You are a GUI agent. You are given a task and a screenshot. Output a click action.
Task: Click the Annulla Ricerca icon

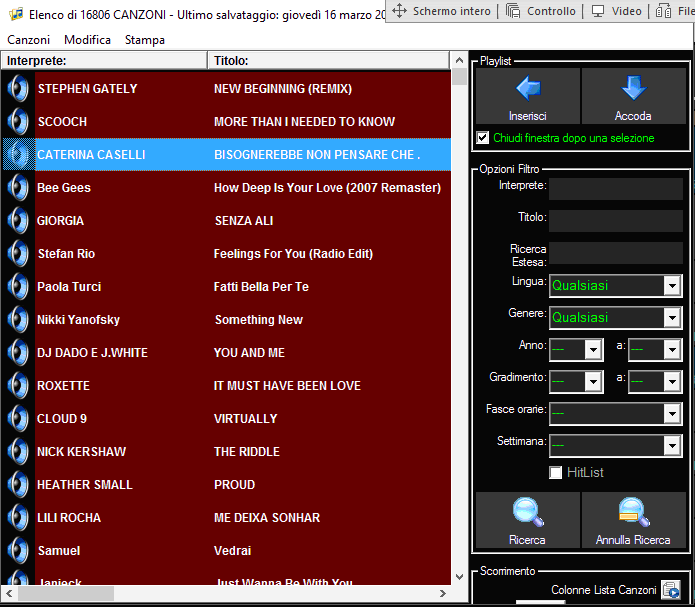[633, 512]
